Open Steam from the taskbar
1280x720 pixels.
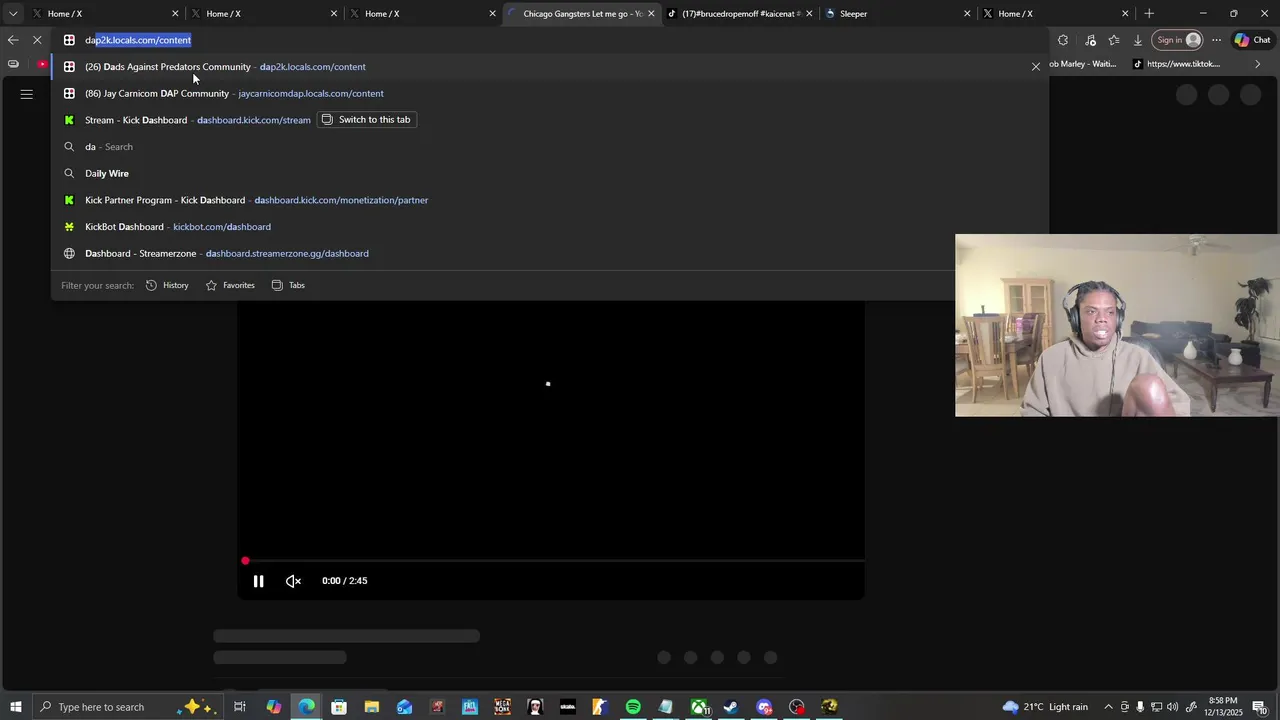coord(731,707)
